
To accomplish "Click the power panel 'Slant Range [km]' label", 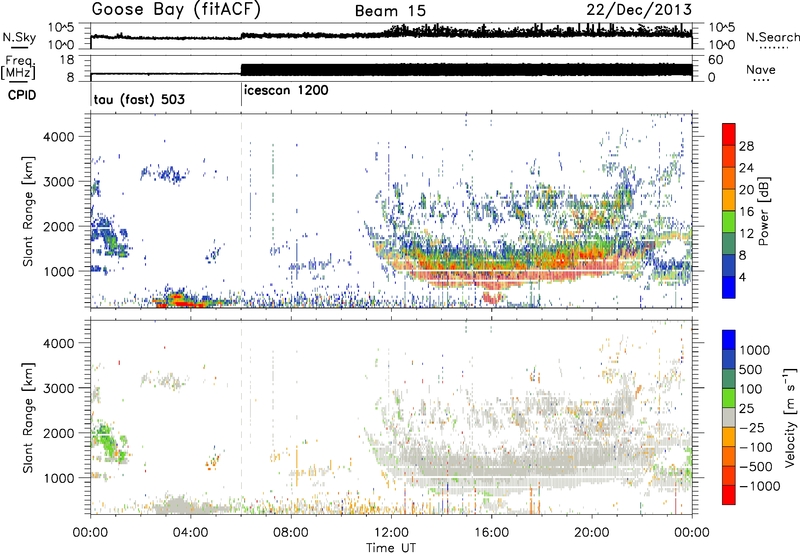I will tap(28, 211).
